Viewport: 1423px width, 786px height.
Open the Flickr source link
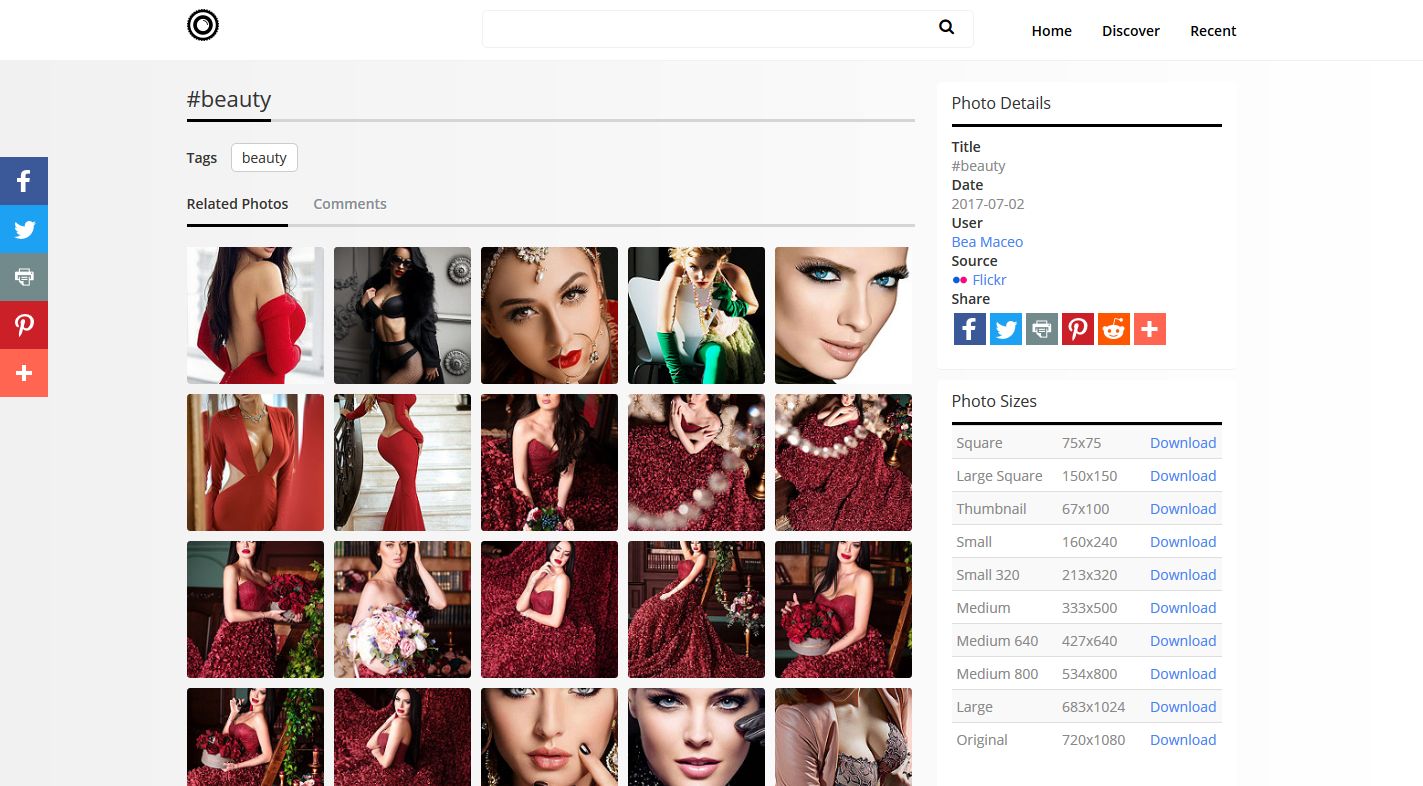tap(988, 280)
